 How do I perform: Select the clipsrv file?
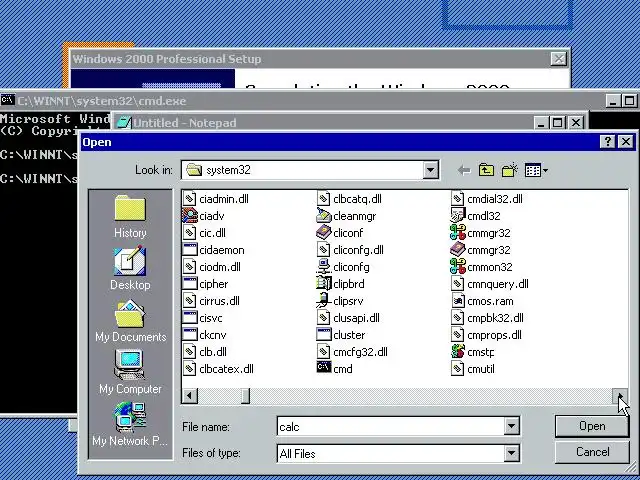pyautogui.click(x=340, y=301)
